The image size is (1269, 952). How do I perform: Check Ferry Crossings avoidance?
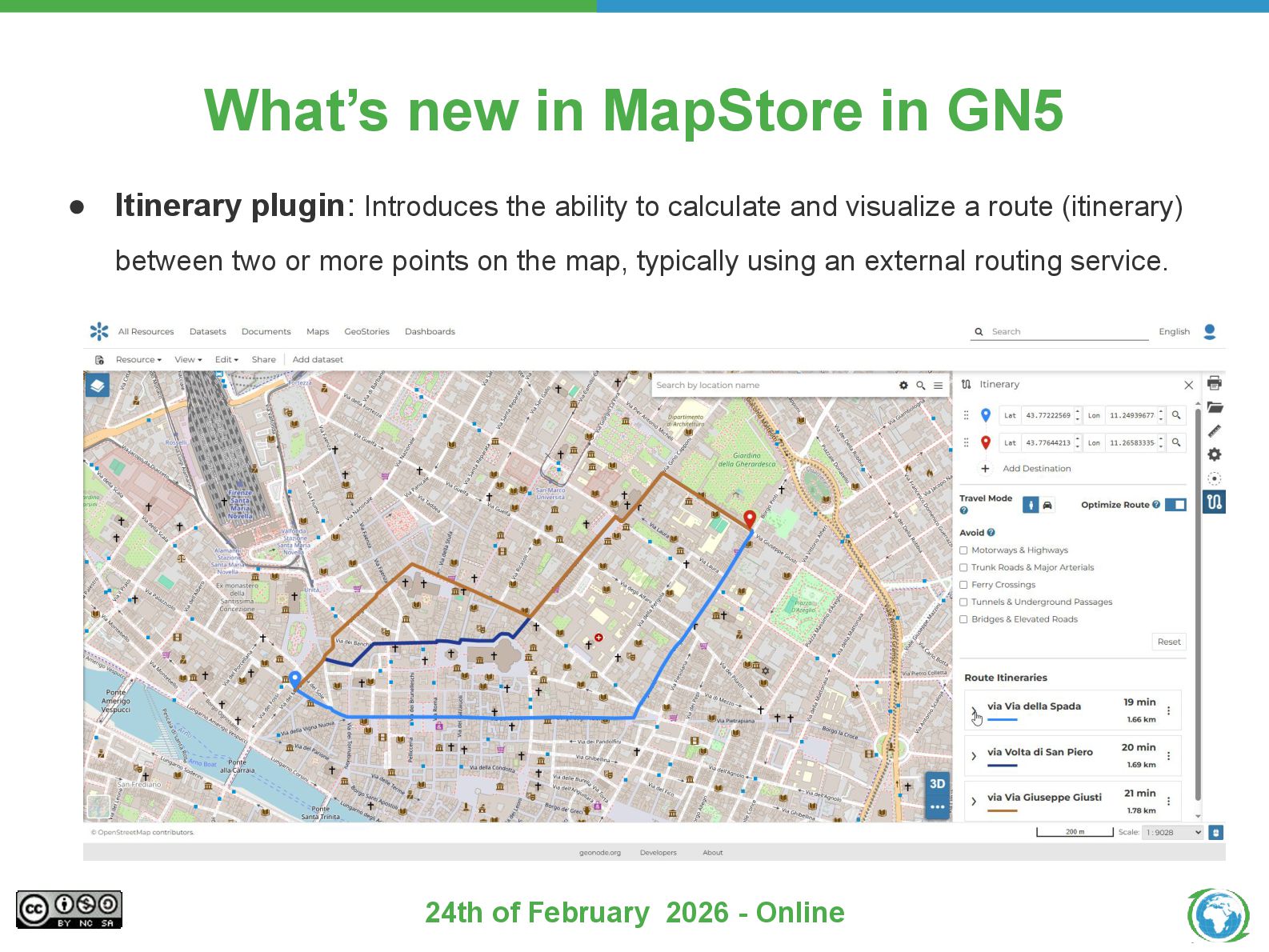tap(964, 585)
